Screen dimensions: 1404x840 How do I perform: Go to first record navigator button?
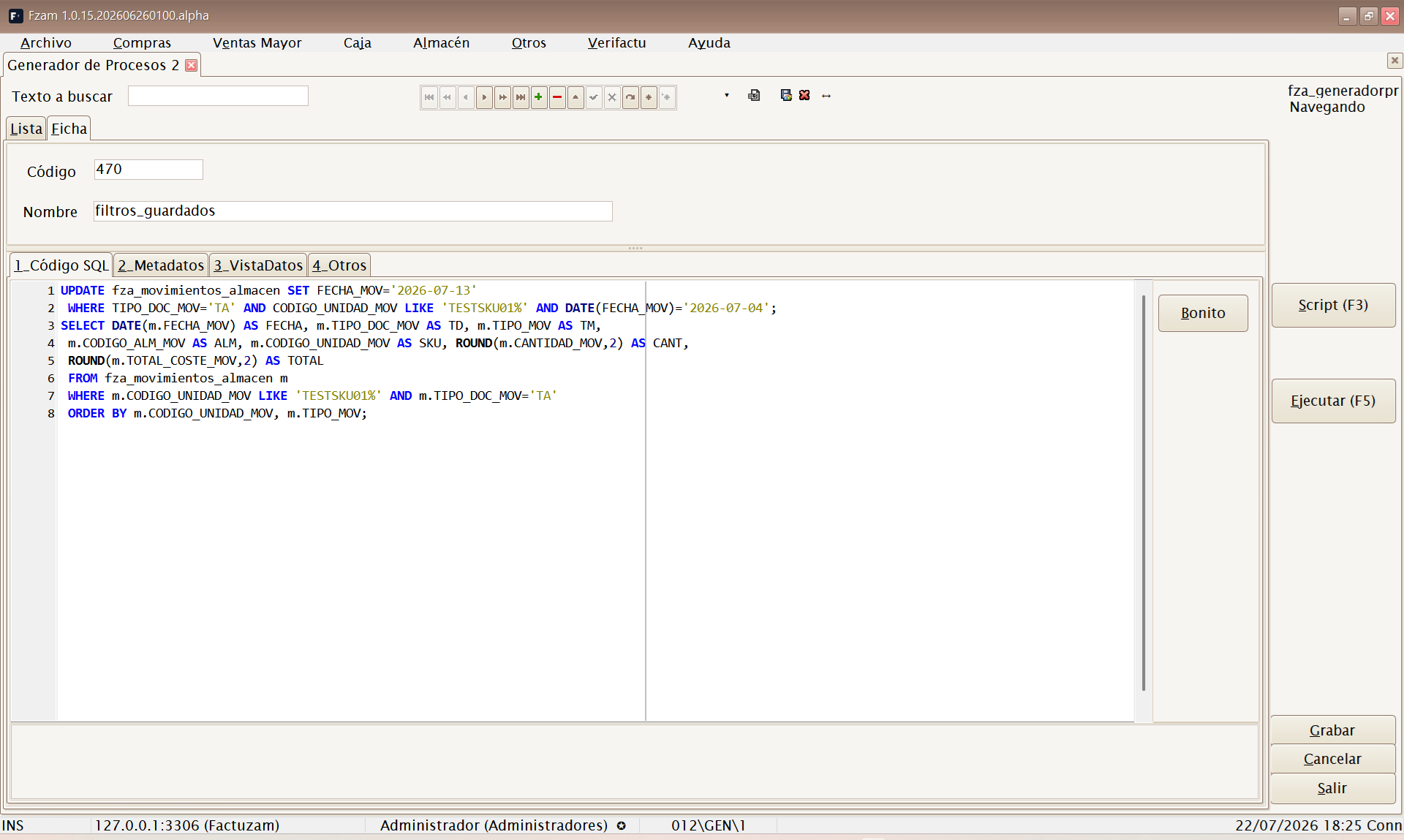[x=429, y=97]
